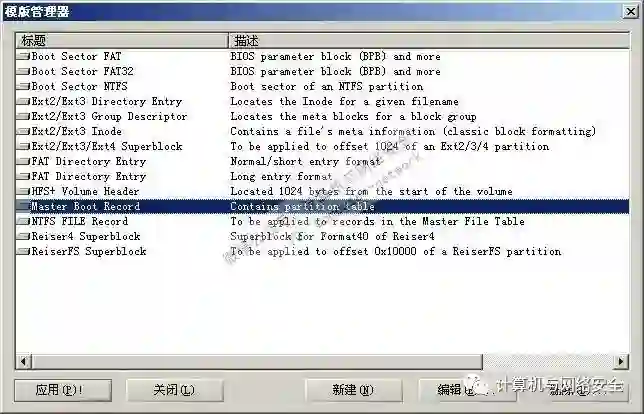Click the 关闭(L) button

tap(175, 390)
